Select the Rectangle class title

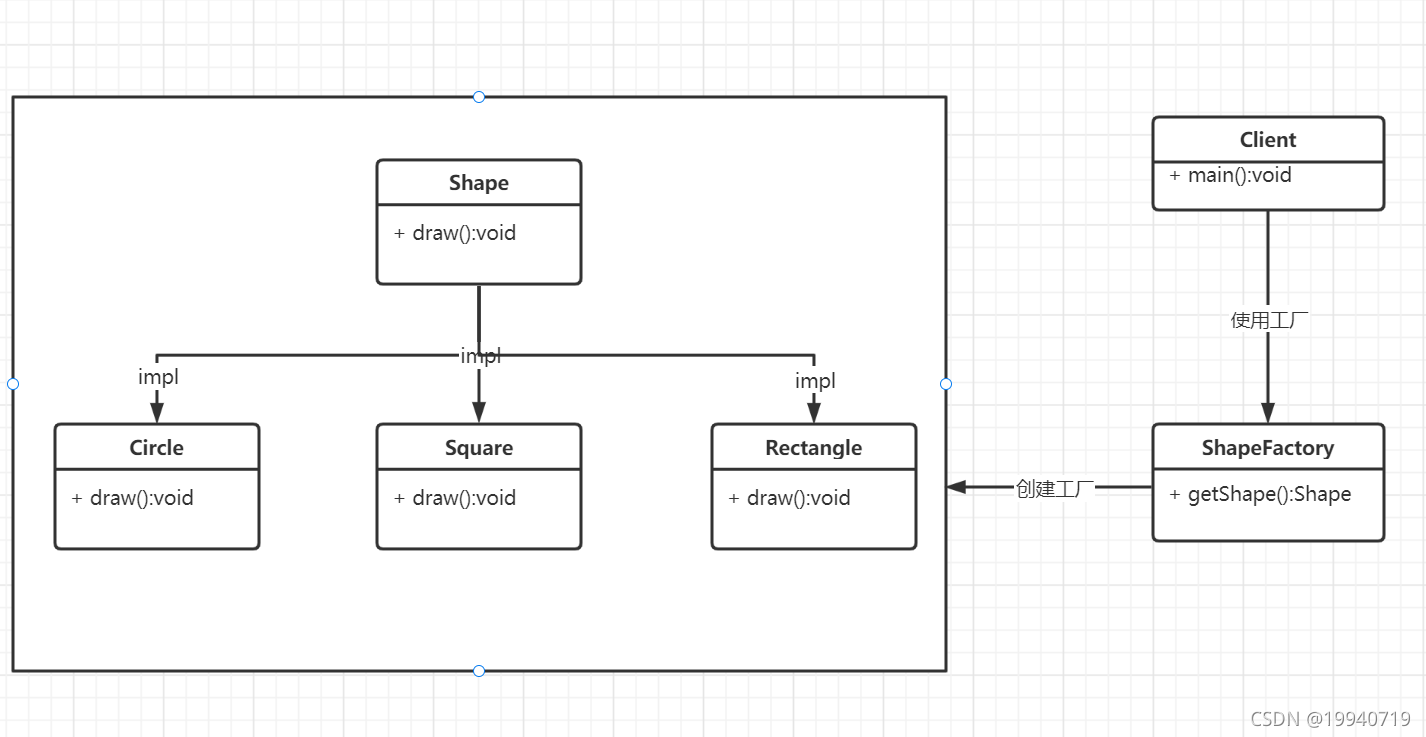coord(814,447)
